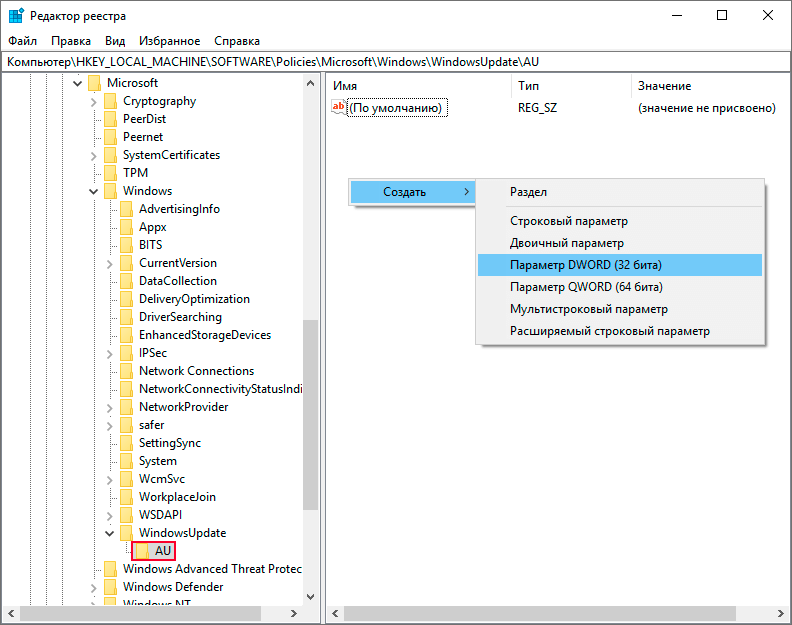Collapse the Windows tree node
This screenshot has width=792, height=625.
click(x=93, y=191)
